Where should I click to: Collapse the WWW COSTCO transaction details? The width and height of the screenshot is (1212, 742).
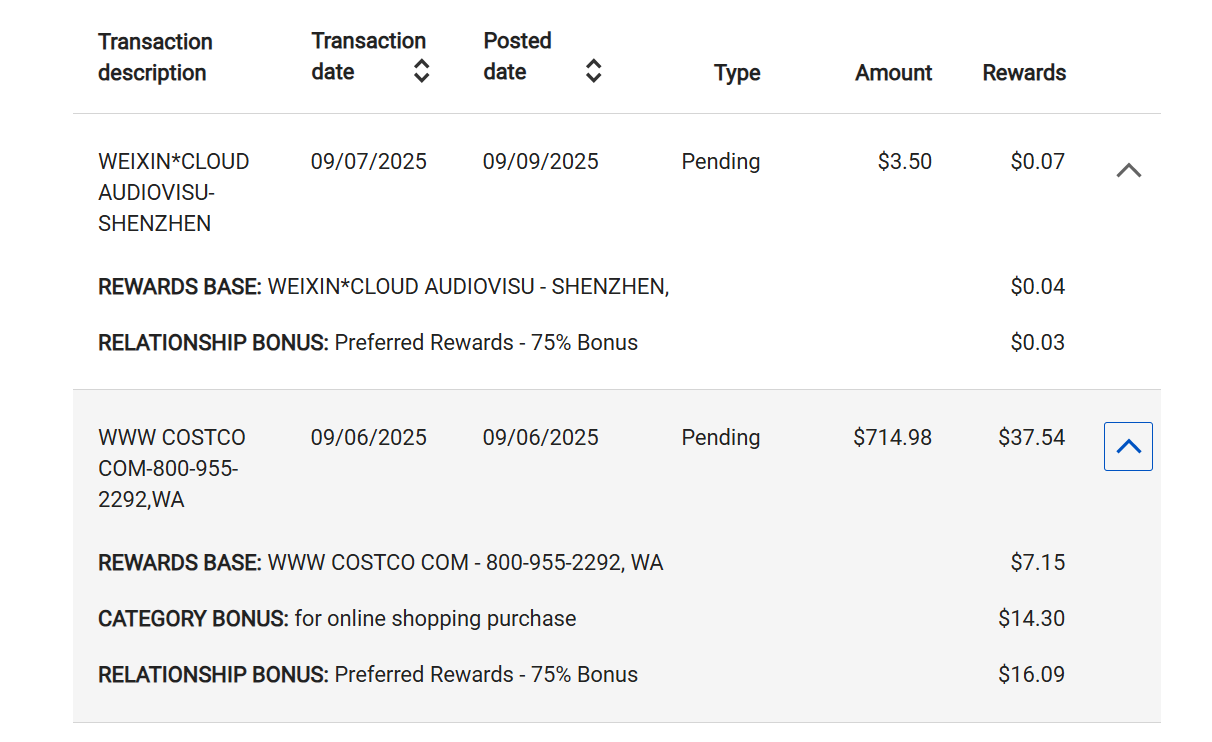(x=1128, y=446)
